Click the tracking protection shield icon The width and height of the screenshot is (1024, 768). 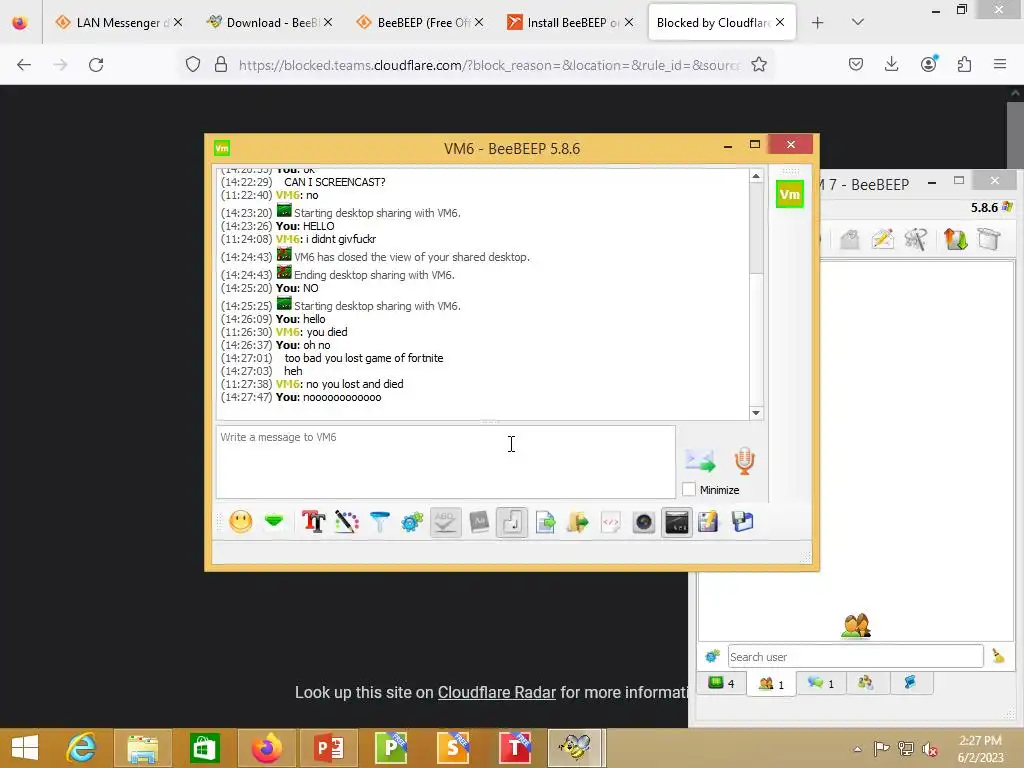[193, 65]
